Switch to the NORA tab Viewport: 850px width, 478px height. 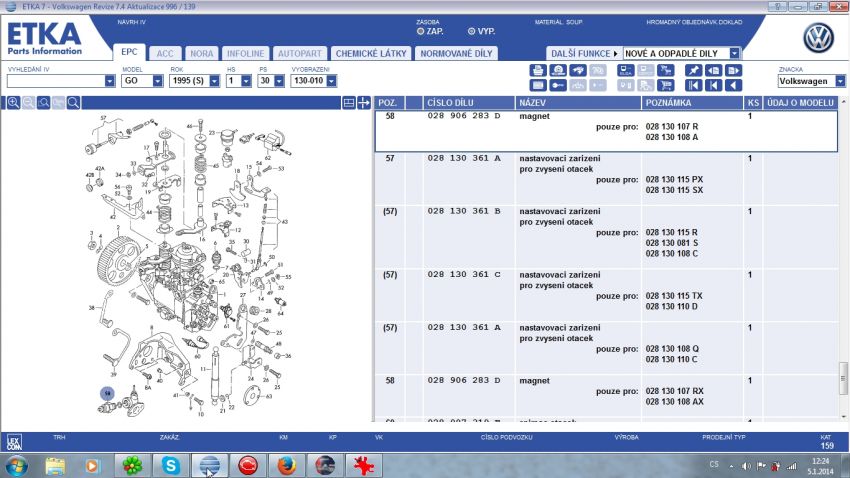(202, 53)
